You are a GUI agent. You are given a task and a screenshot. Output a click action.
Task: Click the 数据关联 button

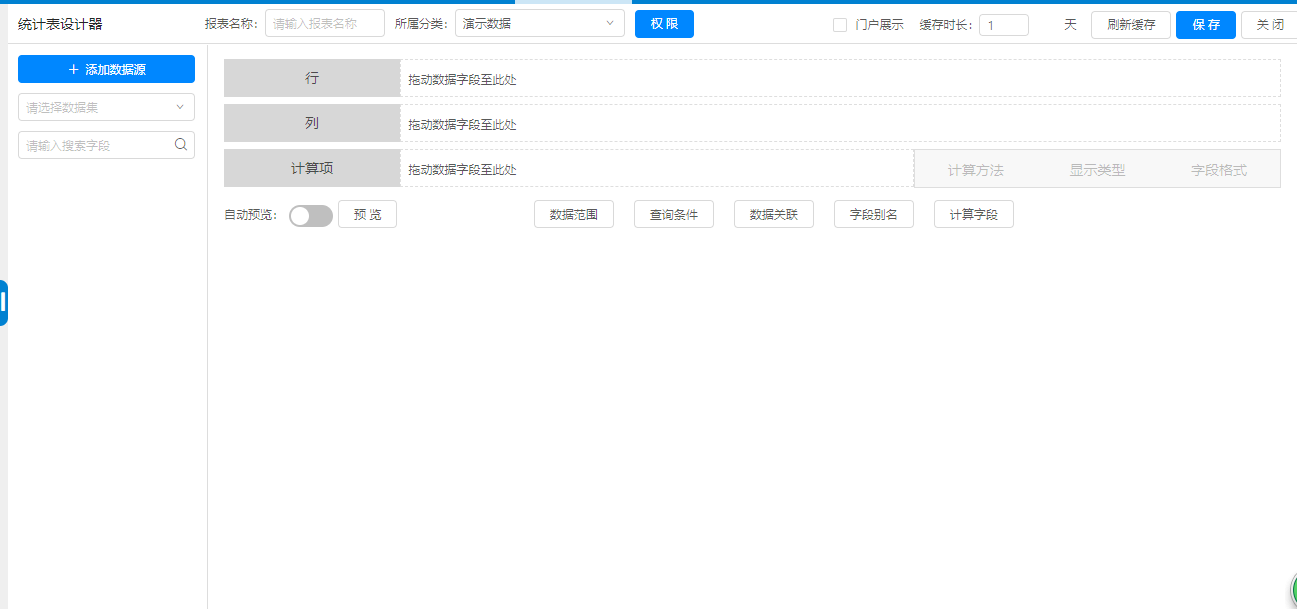774,215
